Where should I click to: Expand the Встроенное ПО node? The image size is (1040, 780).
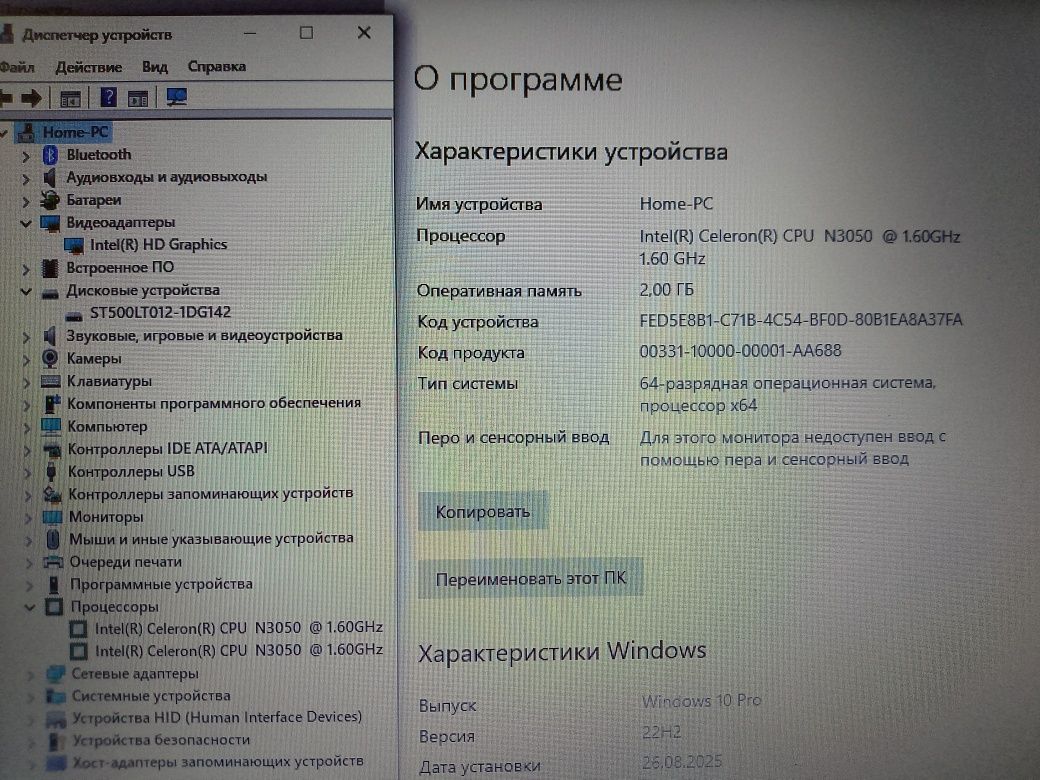[x=25, y=269]
